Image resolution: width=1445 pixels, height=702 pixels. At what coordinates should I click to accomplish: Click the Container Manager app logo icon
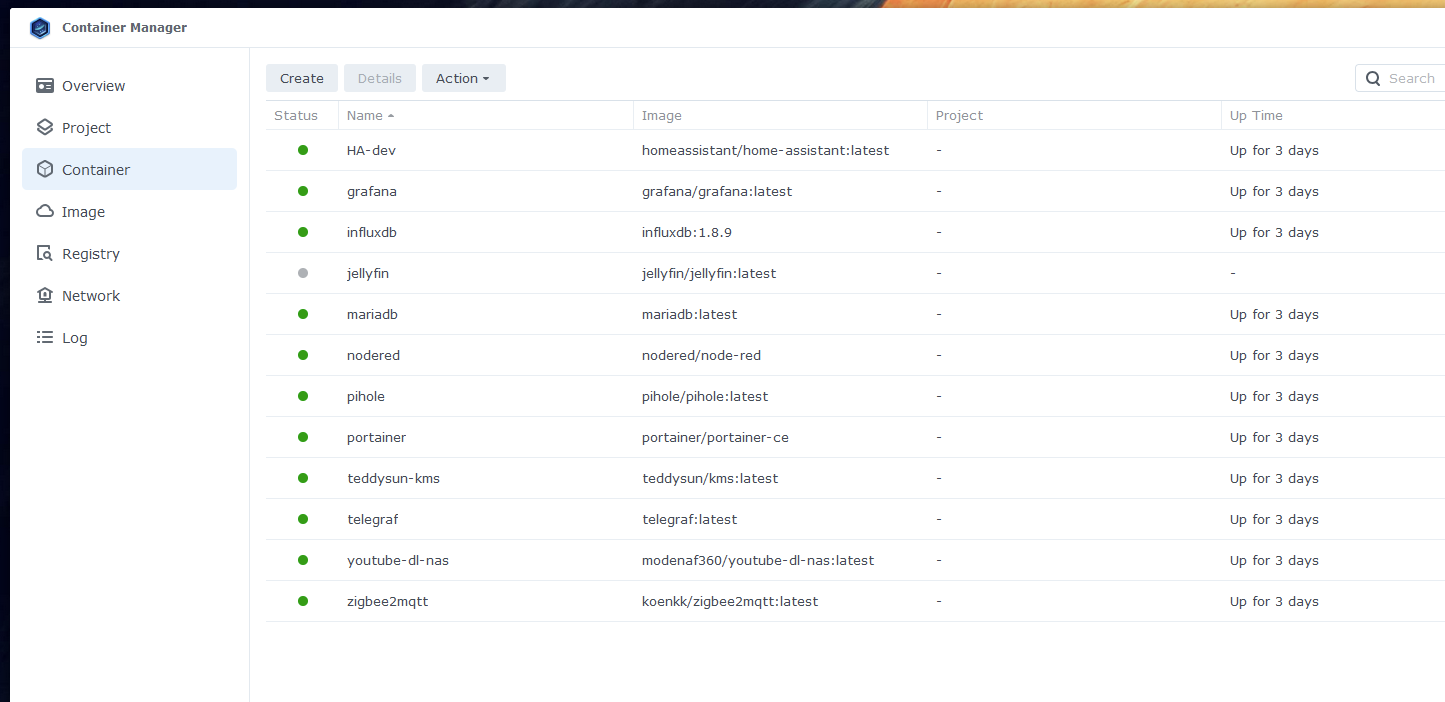tap(40, 28)
